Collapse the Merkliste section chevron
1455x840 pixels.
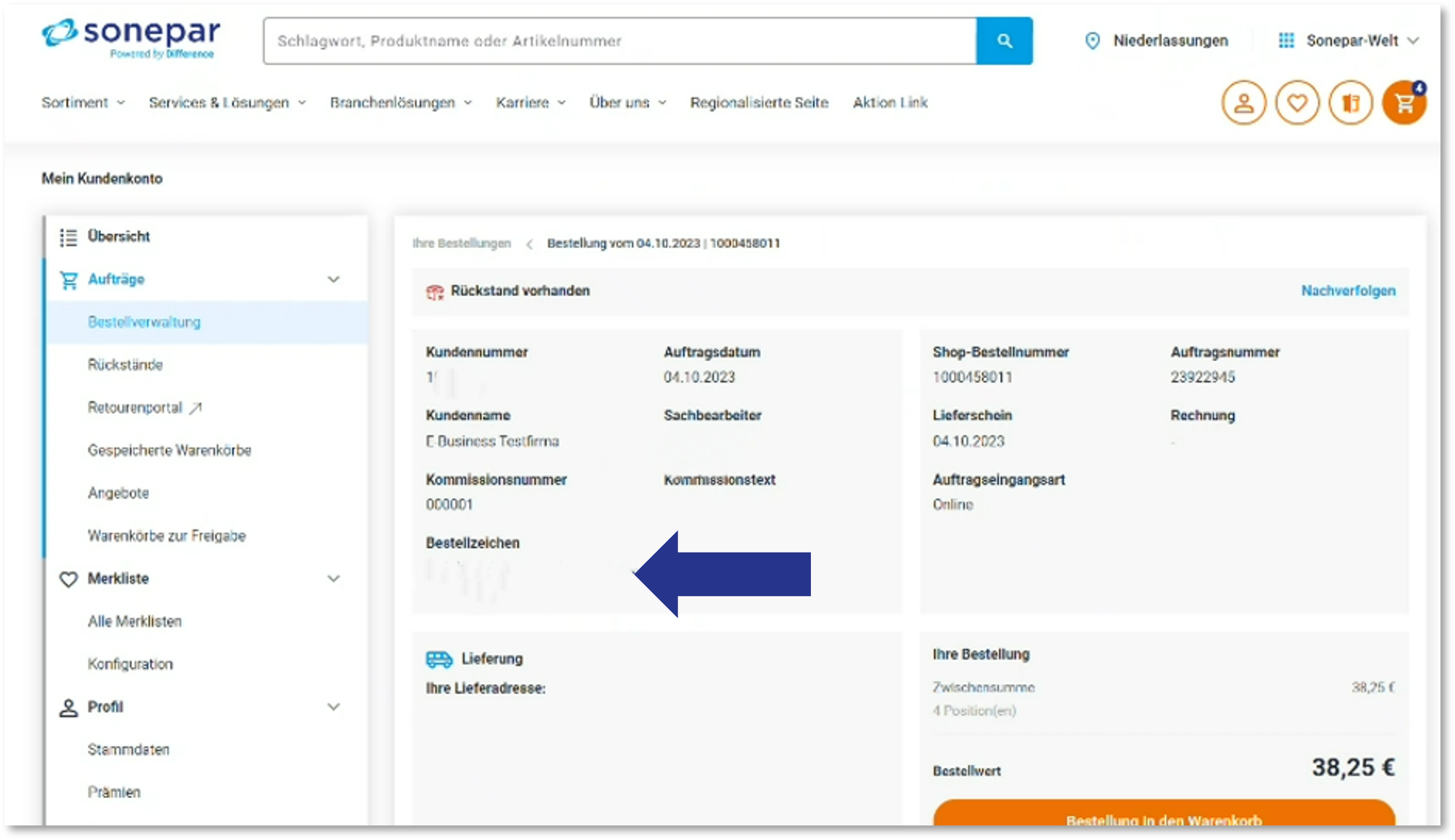tap(334, 579)
